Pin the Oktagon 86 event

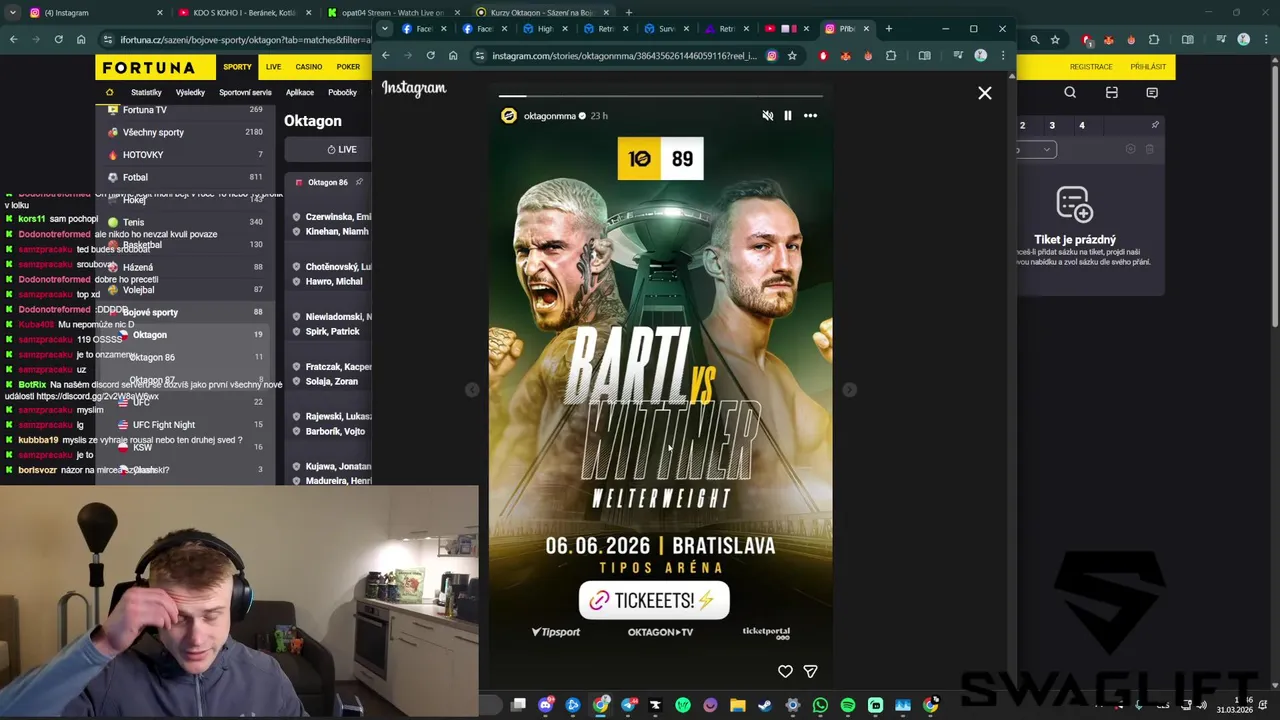pos(359,182)
